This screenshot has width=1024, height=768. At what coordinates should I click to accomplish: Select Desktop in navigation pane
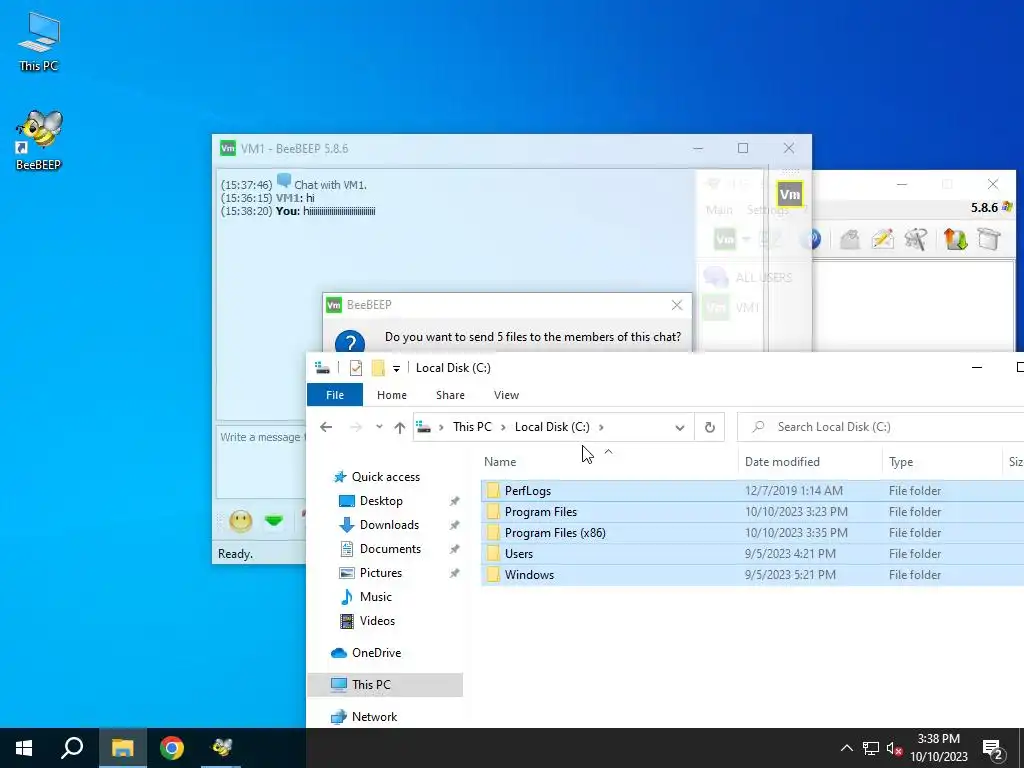pos(381,501)
